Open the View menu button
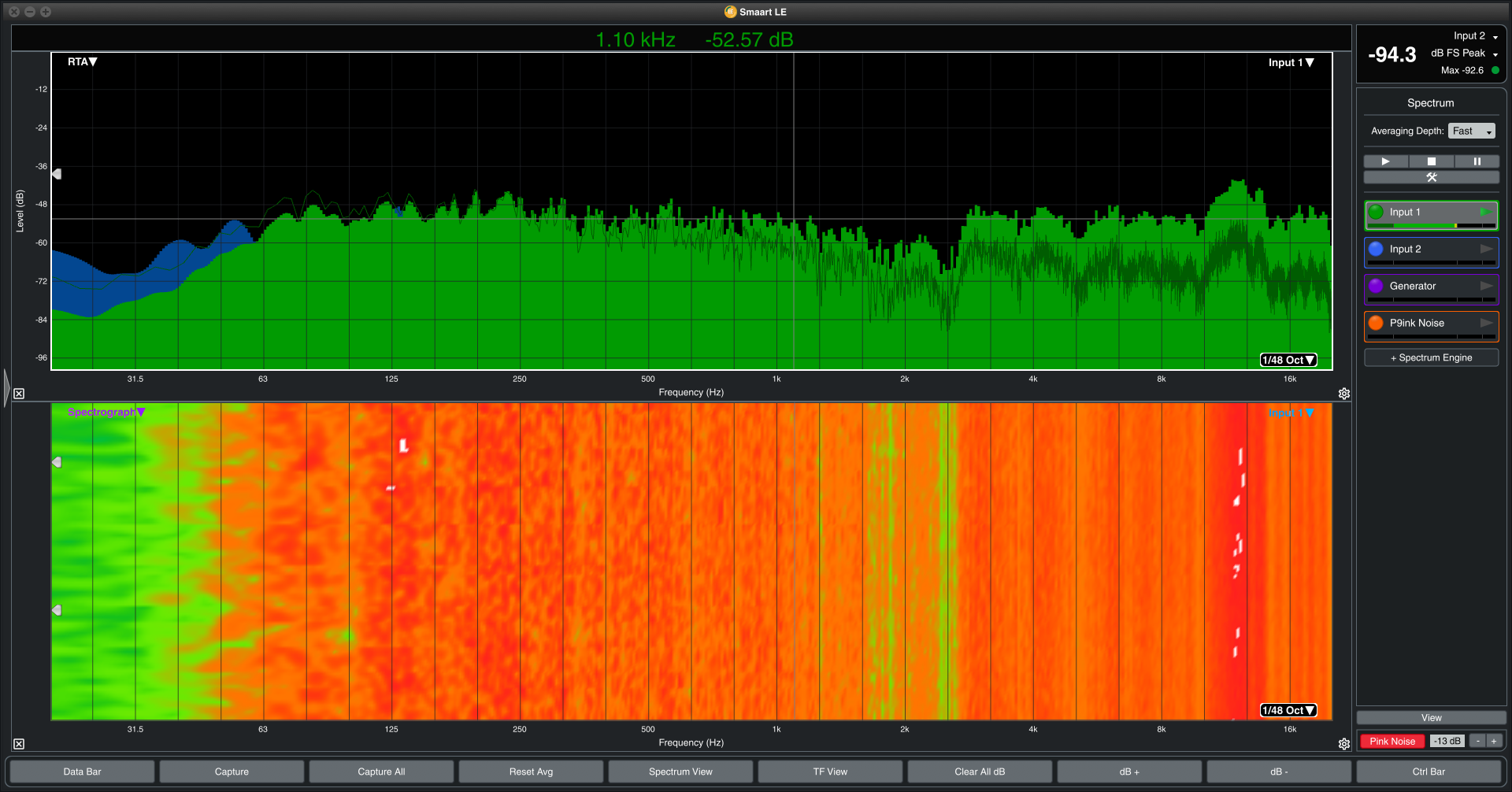1512x792 pixels. 1432,718
